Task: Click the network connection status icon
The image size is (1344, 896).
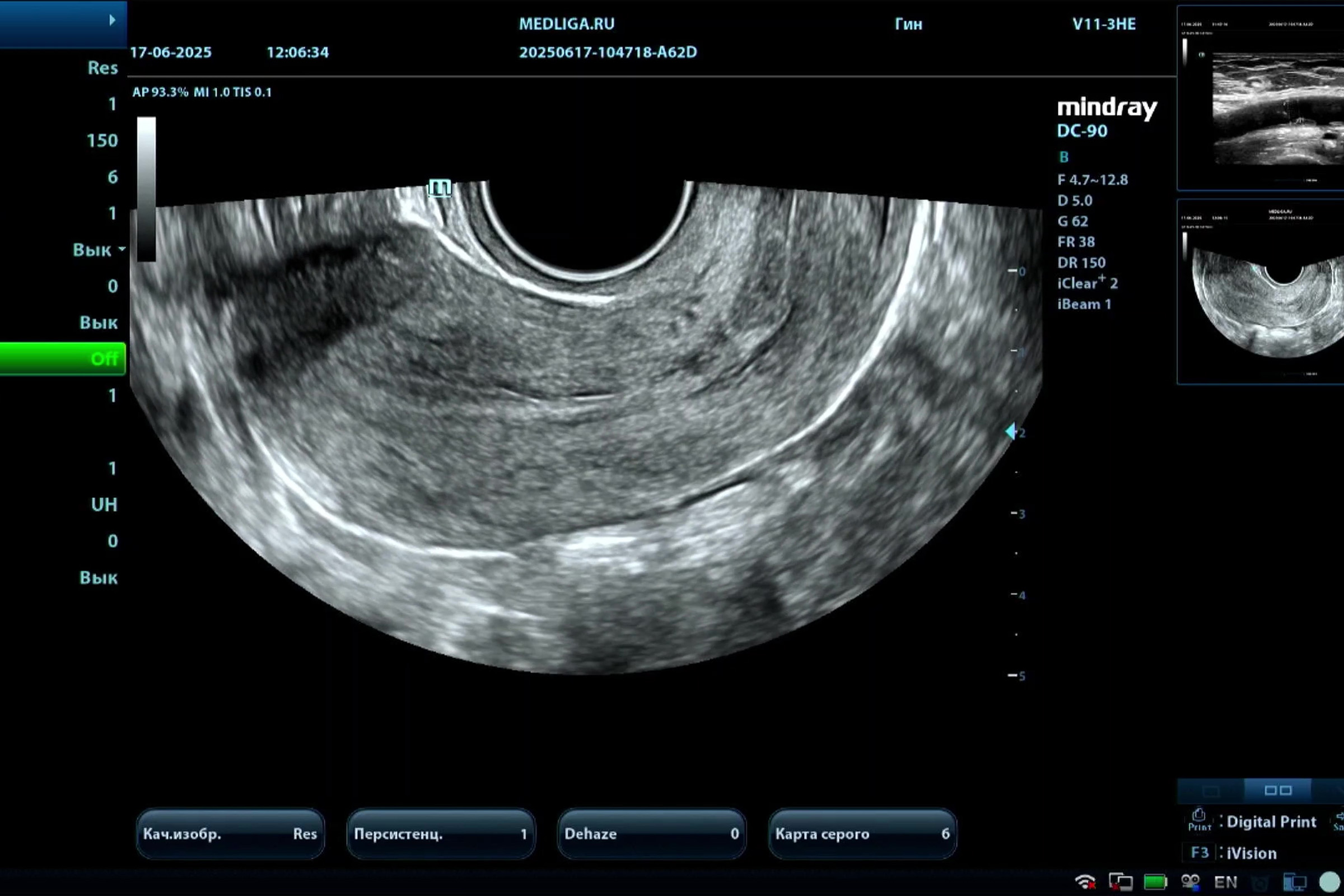Action: pos(1120,881)
